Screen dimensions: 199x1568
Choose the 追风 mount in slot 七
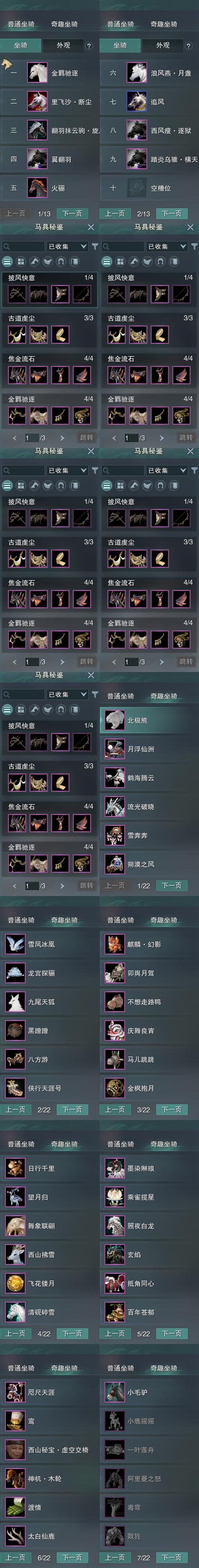pos(149,102)
